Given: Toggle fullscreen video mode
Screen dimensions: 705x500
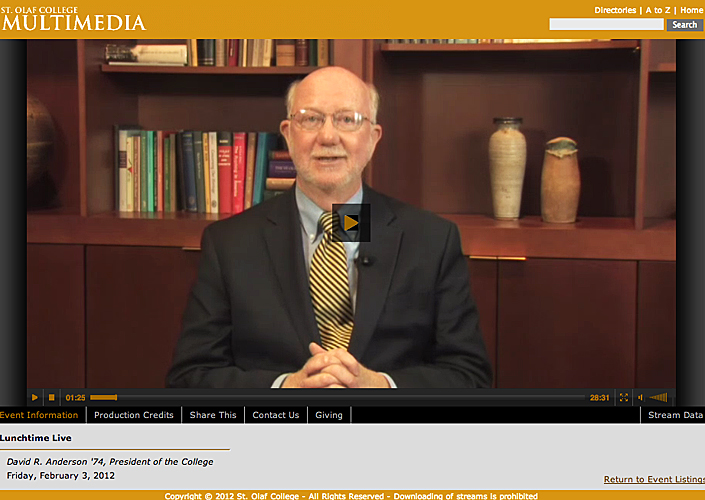Looking at the screenshot, I should pyautogui.click(x=624, y=397).
